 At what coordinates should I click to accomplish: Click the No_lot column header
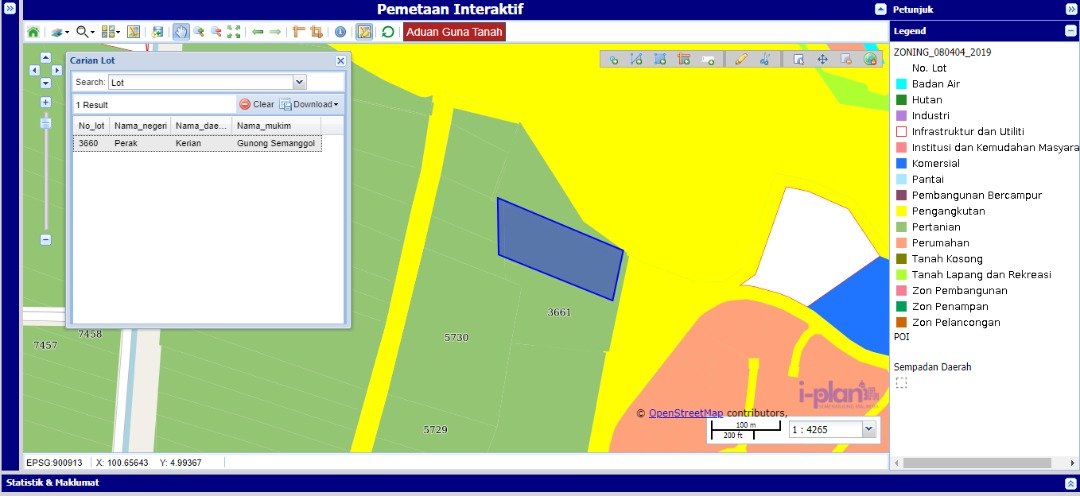[x=92, y=126]
